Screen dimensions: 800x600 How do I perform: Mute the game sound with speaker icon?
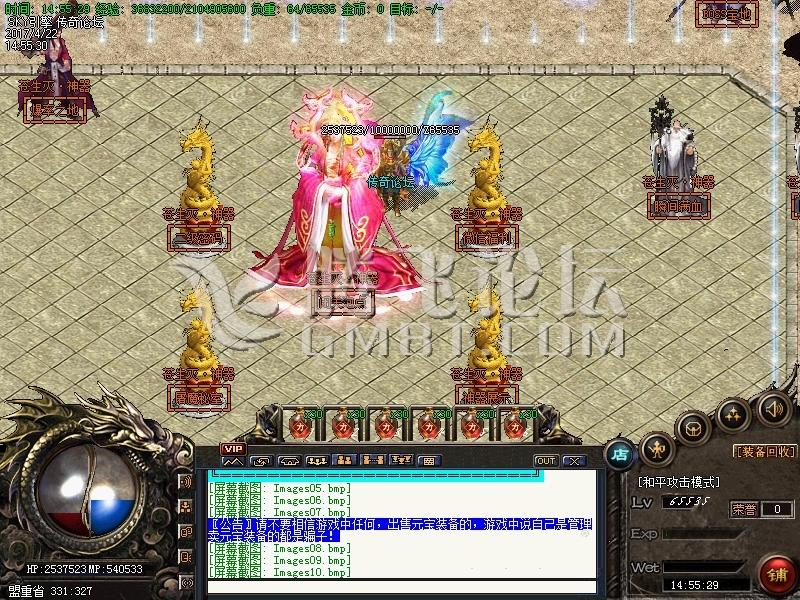773,408
